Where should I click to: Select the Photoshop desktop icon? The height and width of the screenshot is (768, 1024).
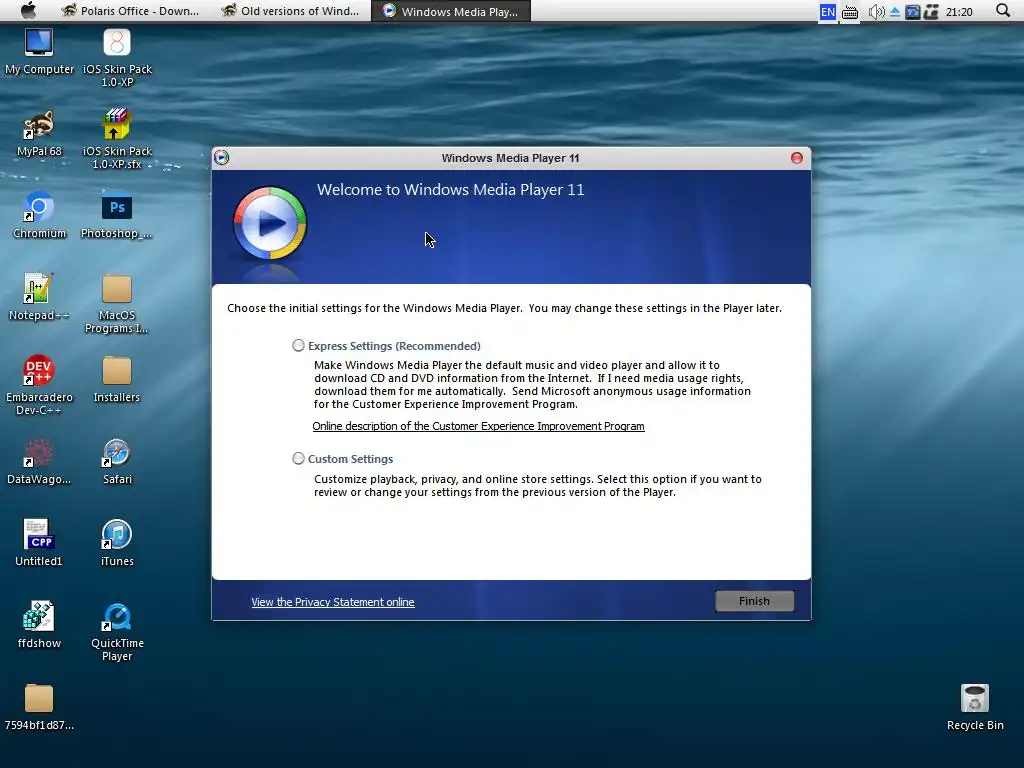pyautogui.click(x=117, y=216)
